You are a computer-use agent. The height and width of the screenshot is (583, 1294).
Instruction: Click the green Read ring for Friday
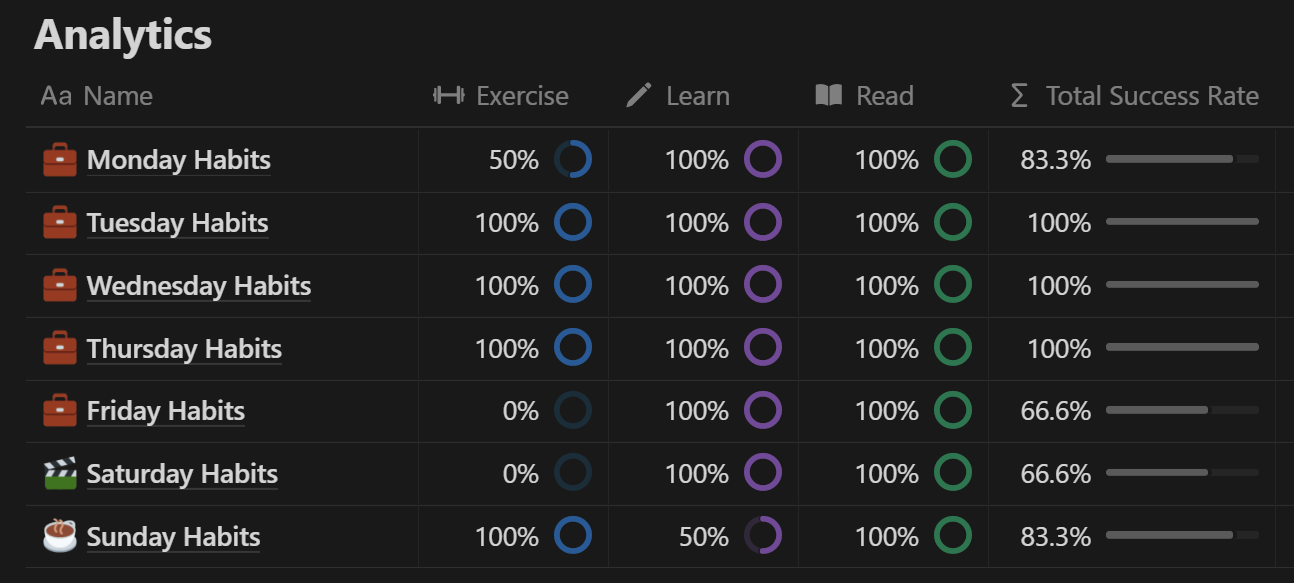click(953, 410)
